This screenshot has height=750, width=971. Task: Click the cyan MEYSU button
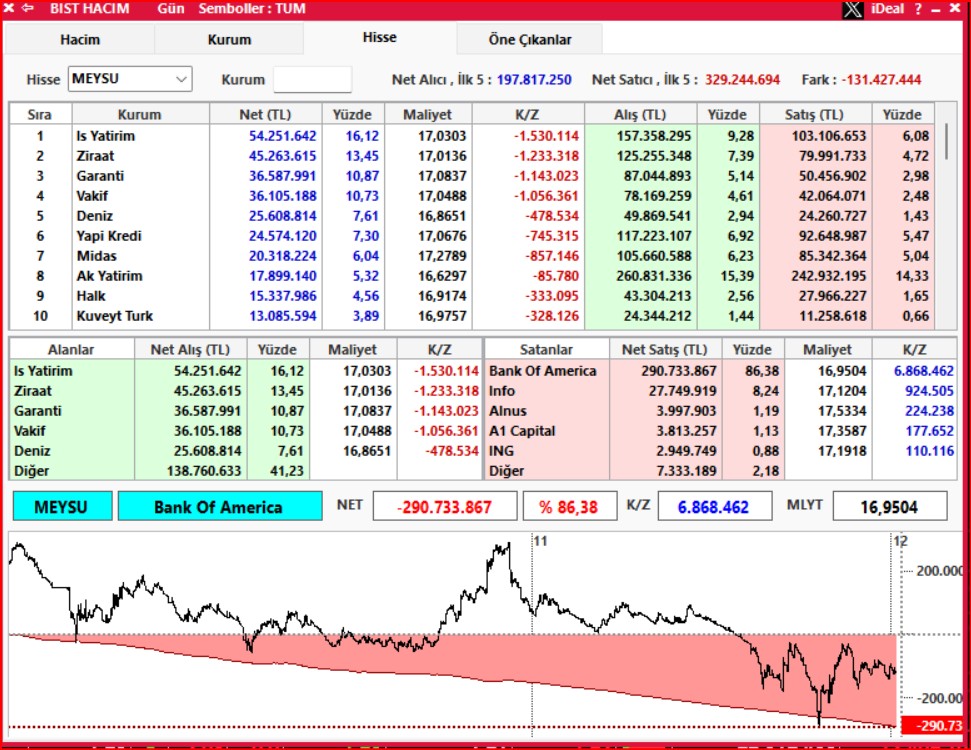tap(60, 506)
